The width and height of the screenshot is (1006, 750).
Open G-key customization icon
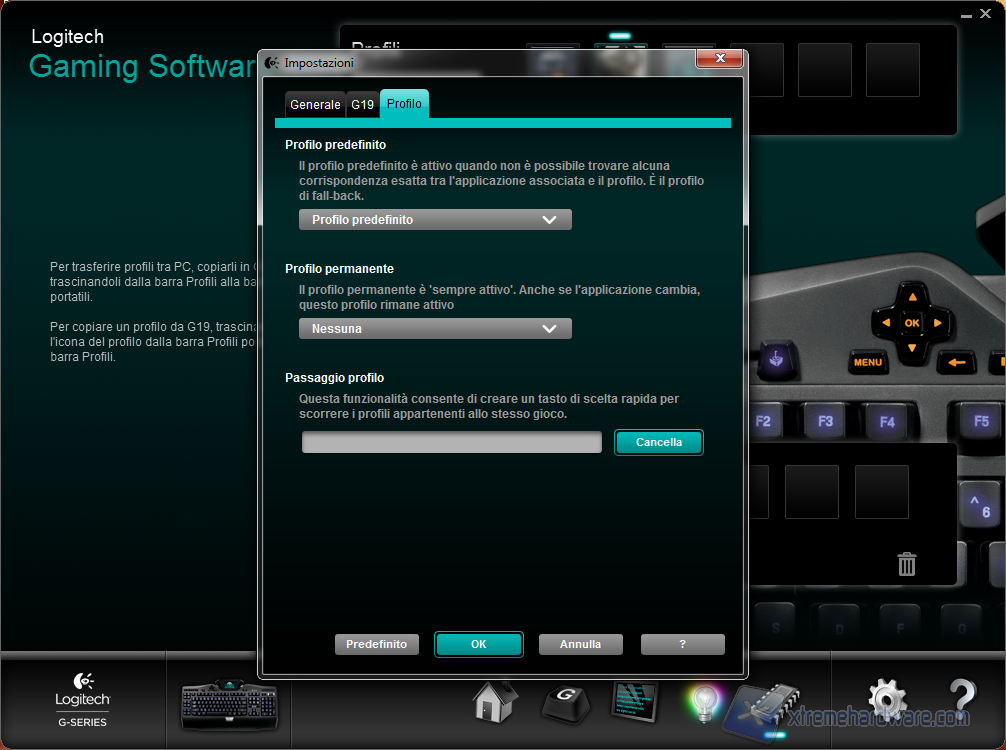[x=565, y=702]
